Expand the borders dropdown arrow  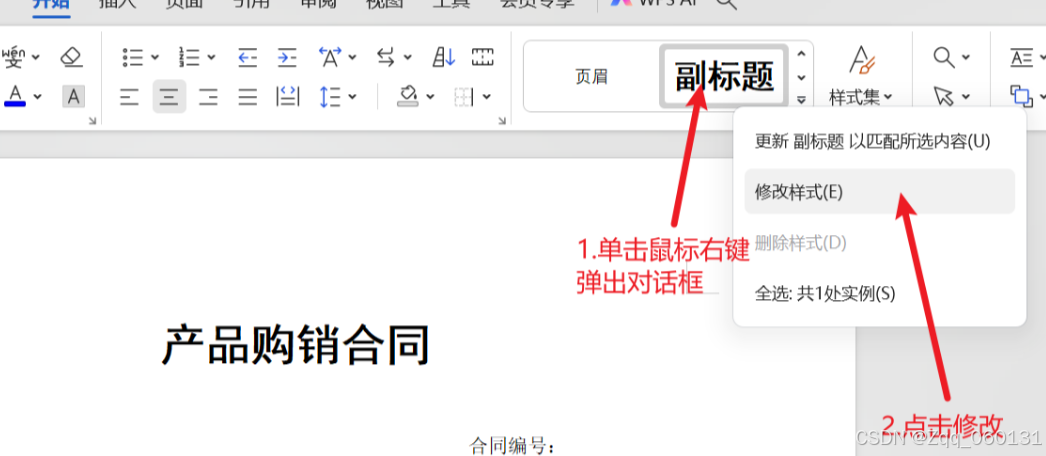(487, 97)
